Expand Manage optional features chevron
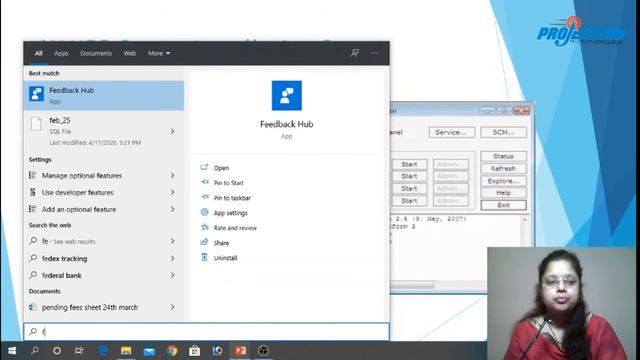640x360 pixels. click(x=173, y=176)
